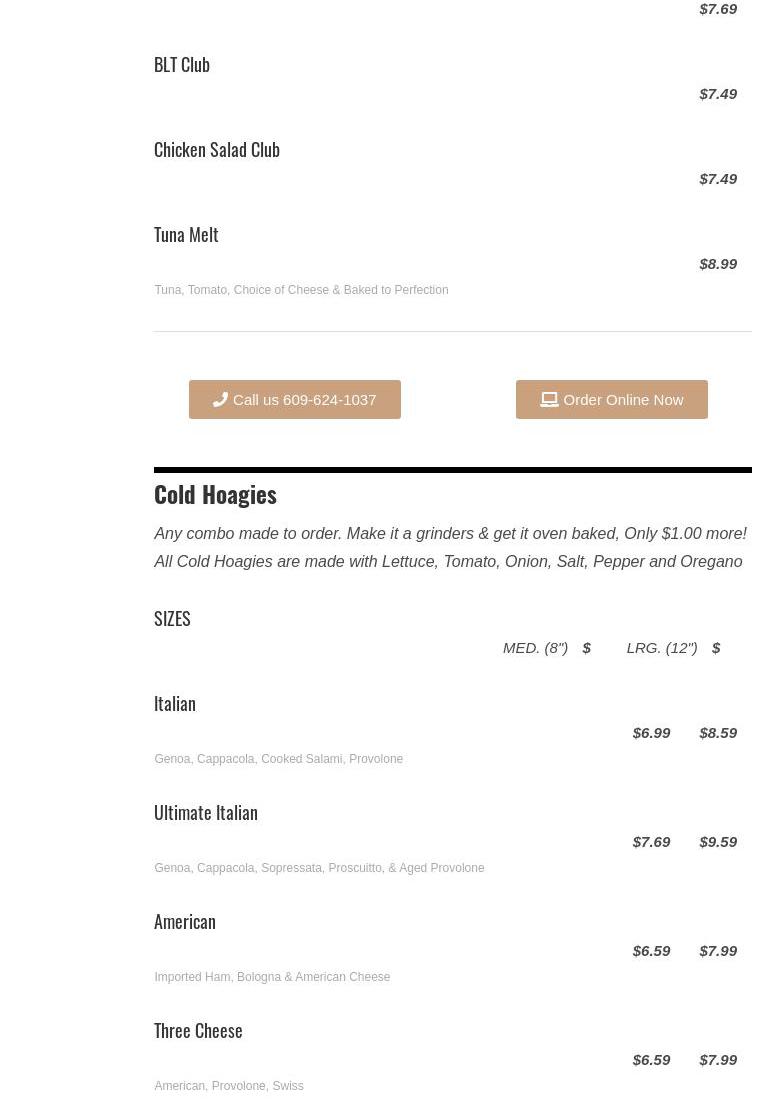This screenshot has width=770, height=1117.
Task: Click Italian medium price $6.99
Action: pyautogui.click(x=651, y=733)
